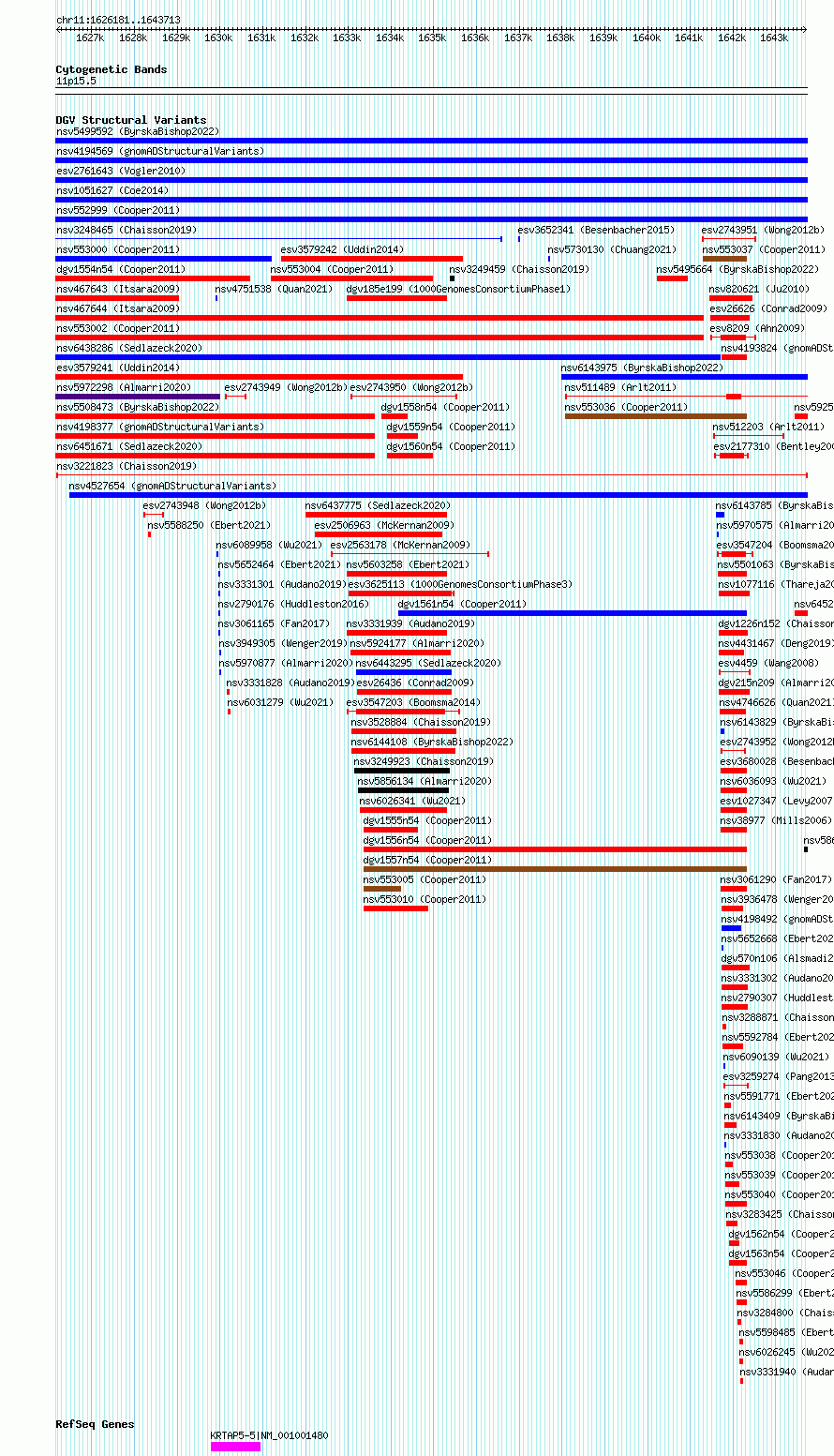Click nsv553010 (Cooper2011) variant label
Screen dimensions: 834x1456
pos(425,899)
